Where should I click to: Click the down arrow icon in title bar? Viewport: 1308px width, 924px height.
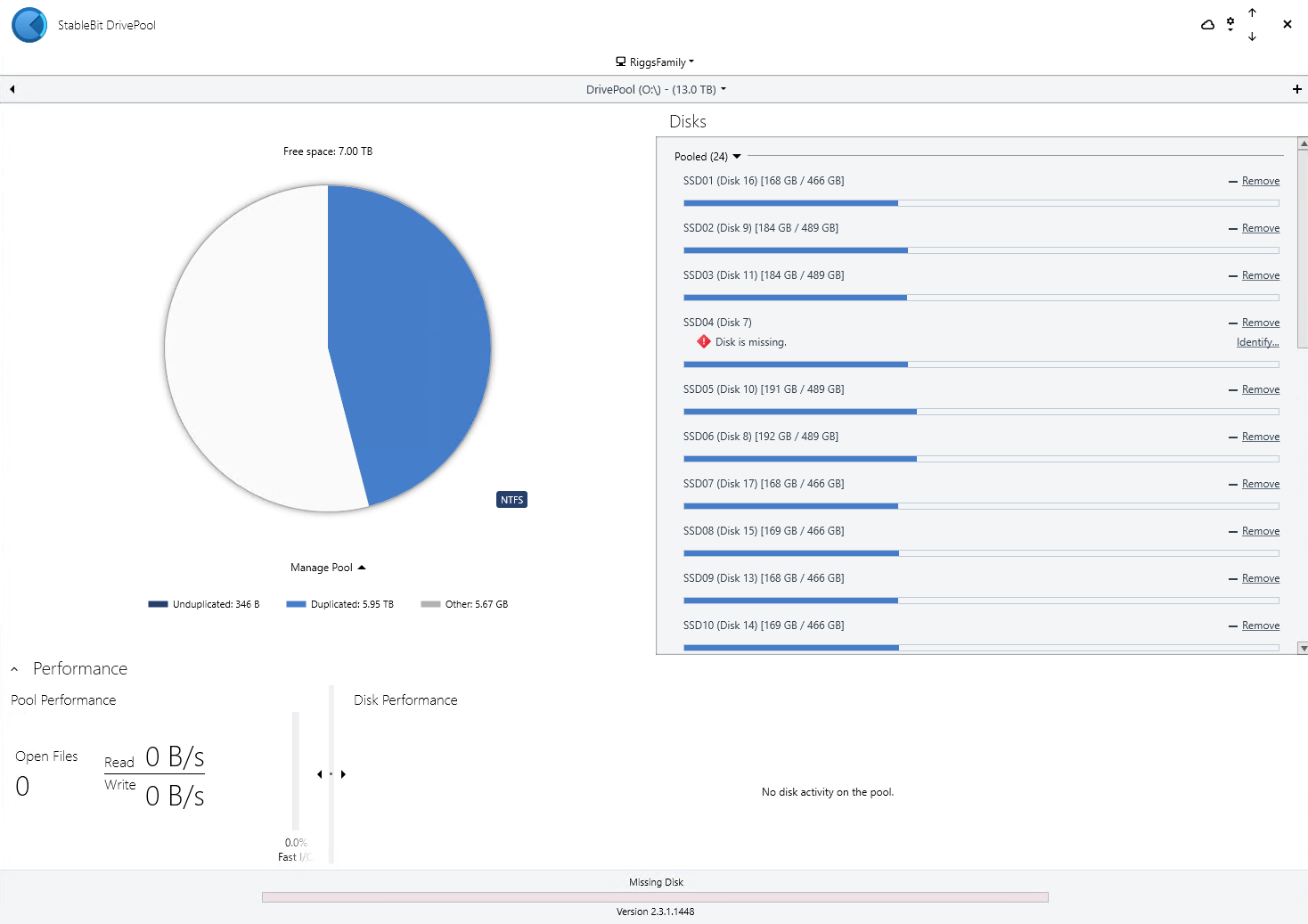(x=1252, y=37)
